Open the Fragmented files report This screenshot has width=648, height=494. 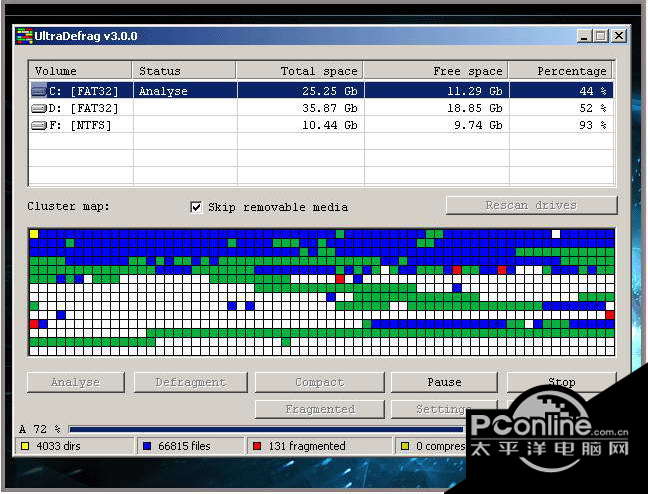(319, 409)
